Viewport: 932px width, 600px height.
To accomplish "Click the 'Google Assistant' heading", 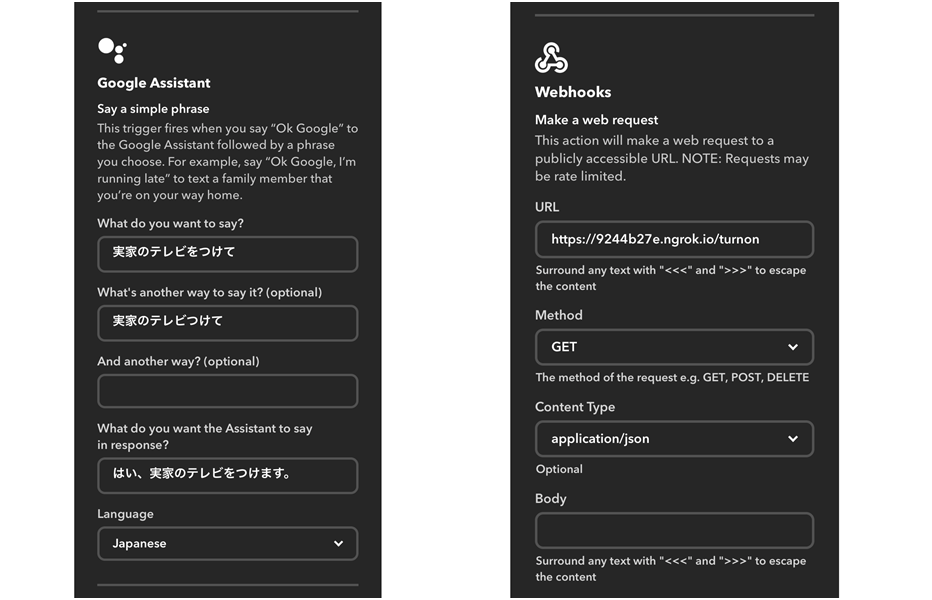I will (154, 83).
